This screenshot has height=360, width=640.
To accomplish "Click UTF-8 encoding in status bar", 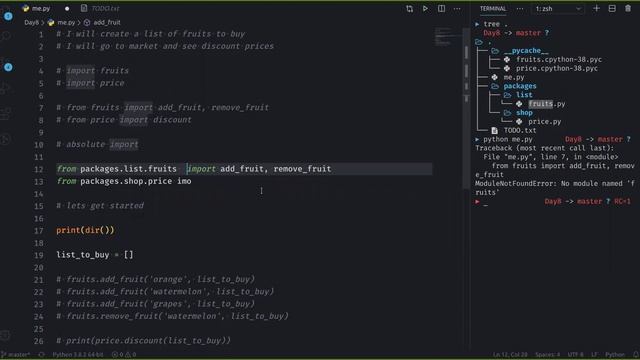I will 576,355.
